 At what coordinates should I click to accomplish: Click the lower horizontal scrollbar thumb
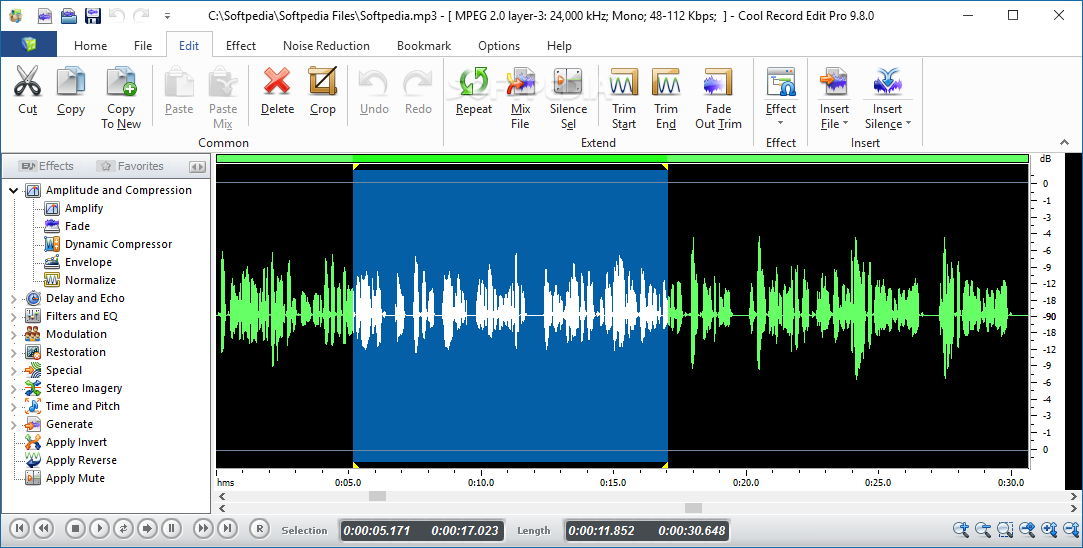[693, 508]
